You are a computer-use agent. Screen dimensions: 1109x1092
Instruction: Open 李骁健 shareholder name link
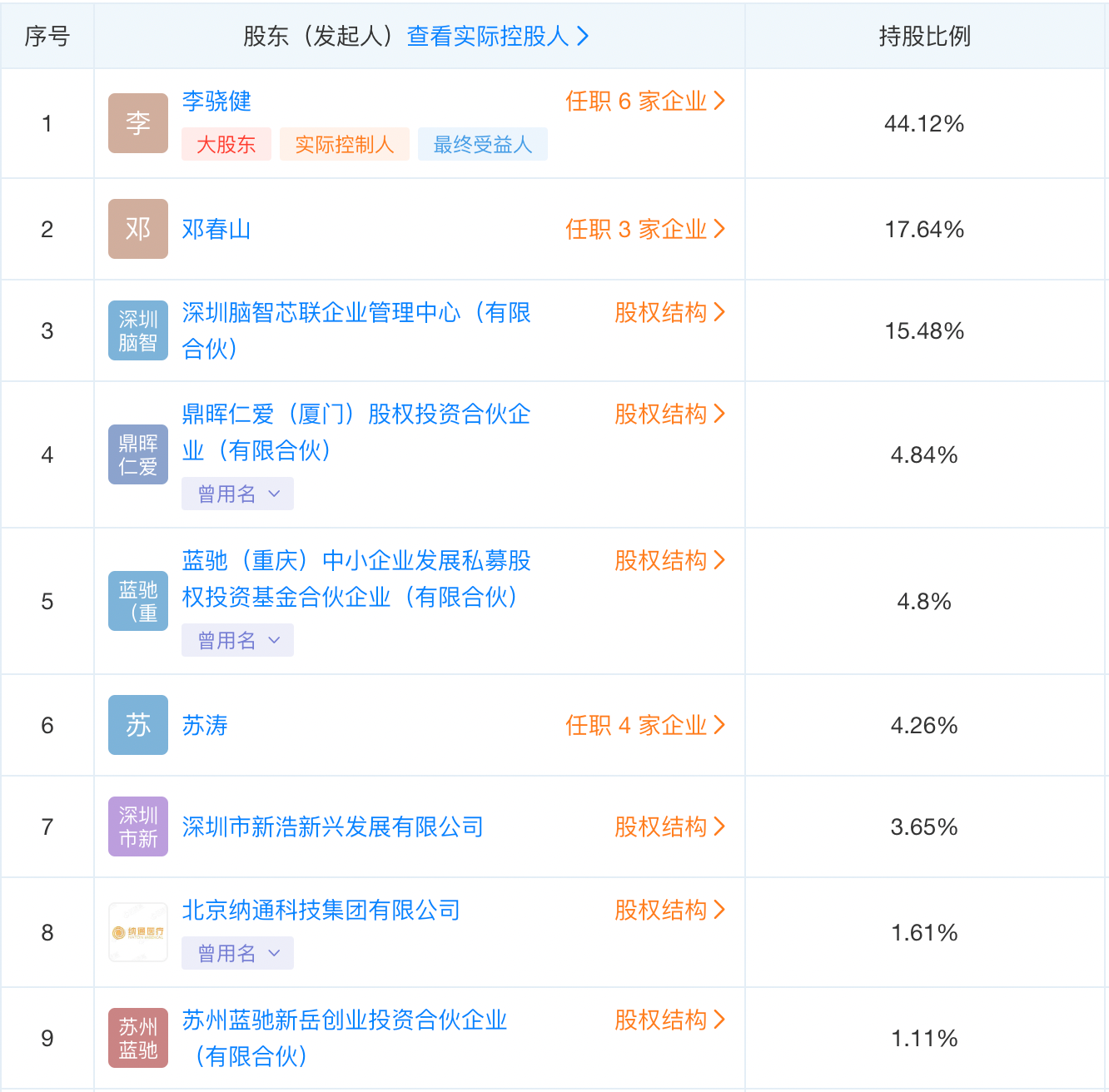(216, 101)
